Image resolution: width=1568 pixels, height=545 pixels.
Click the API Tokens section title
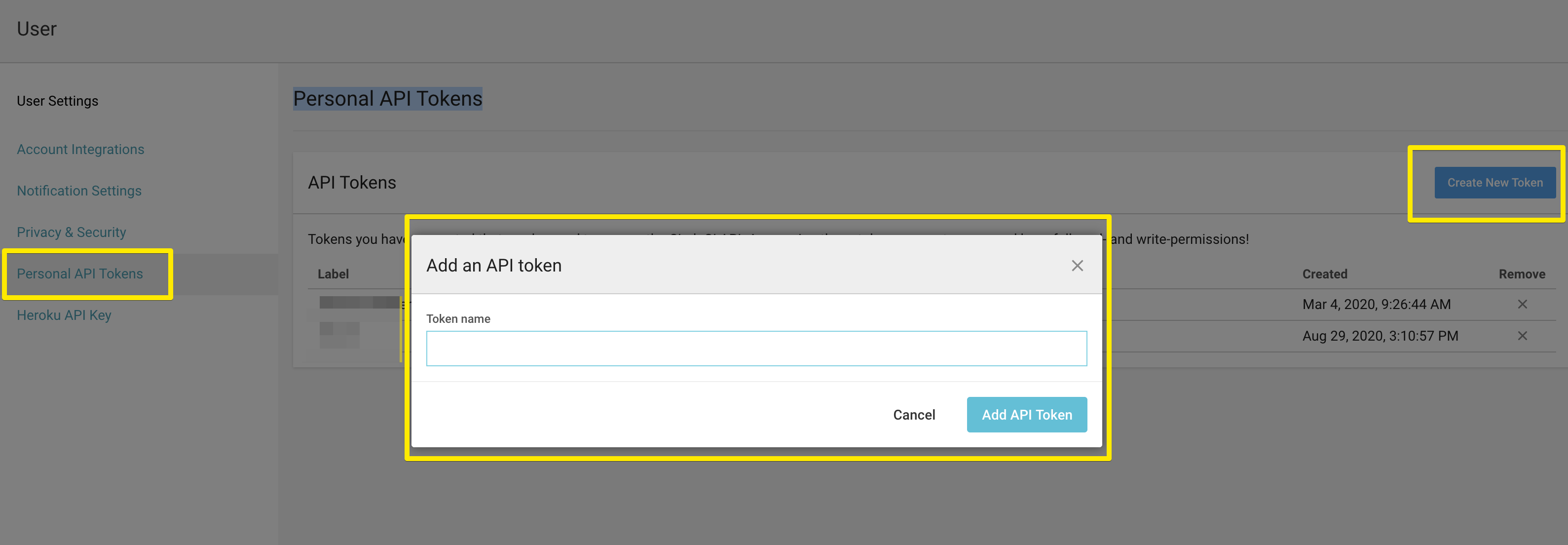pyautogui.click(x=352, y=183)
